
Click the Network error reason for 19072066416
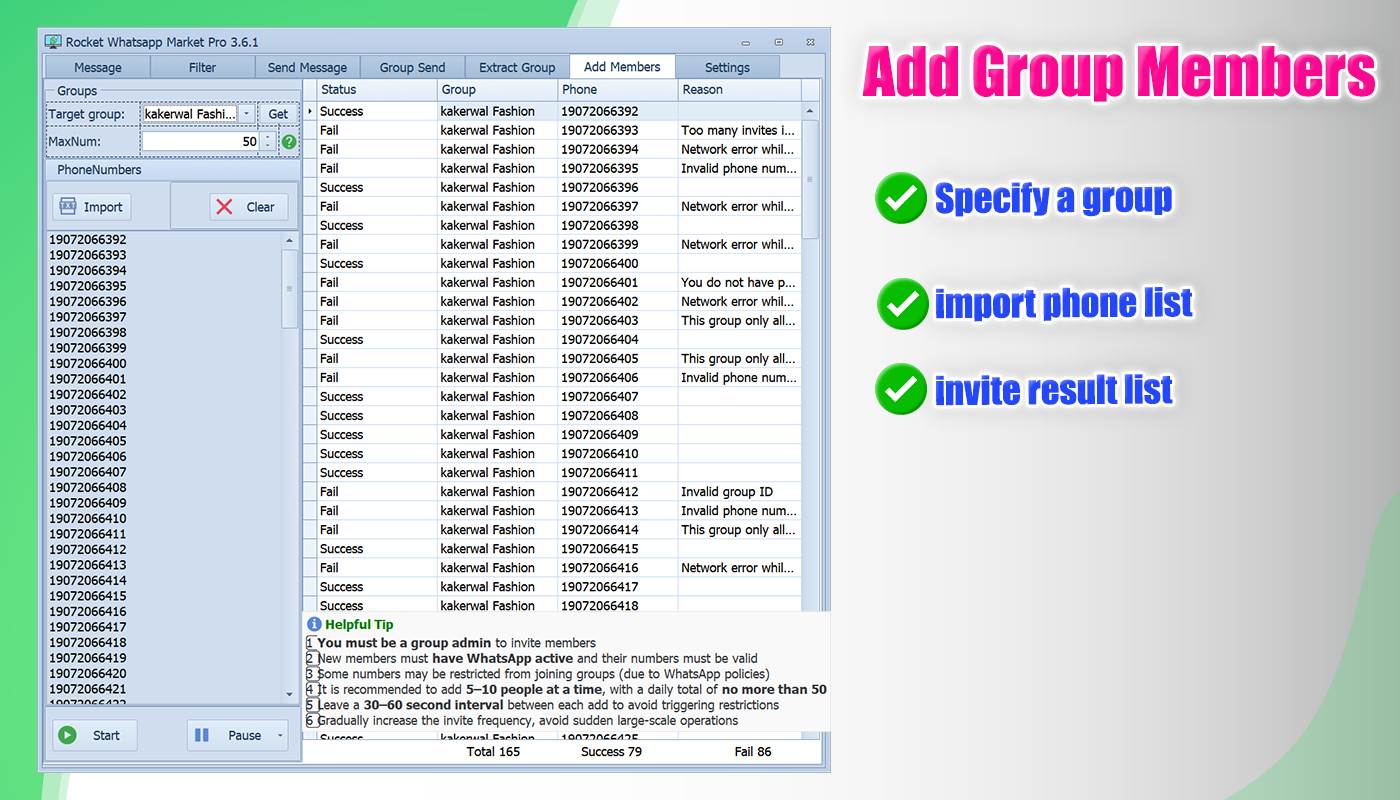[739, 567]
